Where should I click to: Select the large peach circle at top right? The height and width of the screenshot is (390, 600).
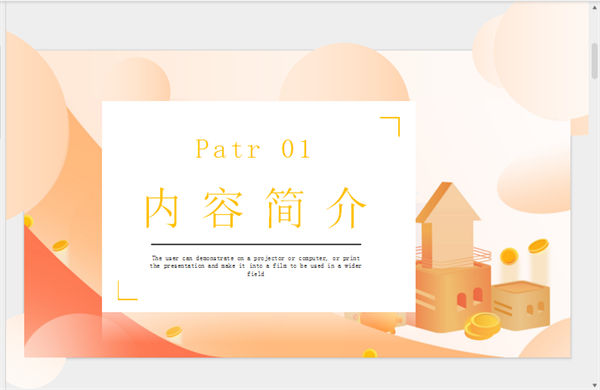coord(541,61)
